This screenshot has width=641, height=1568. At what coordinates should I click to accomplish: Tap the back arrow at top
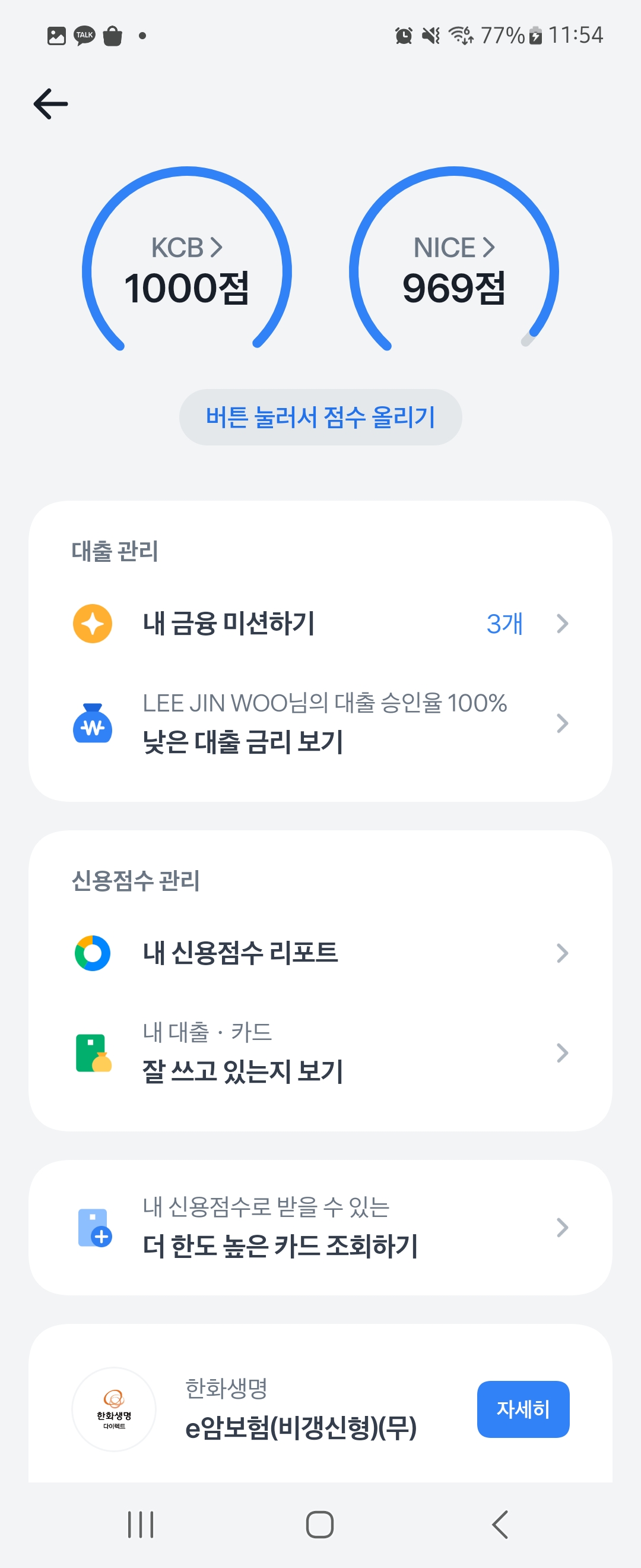51,103
